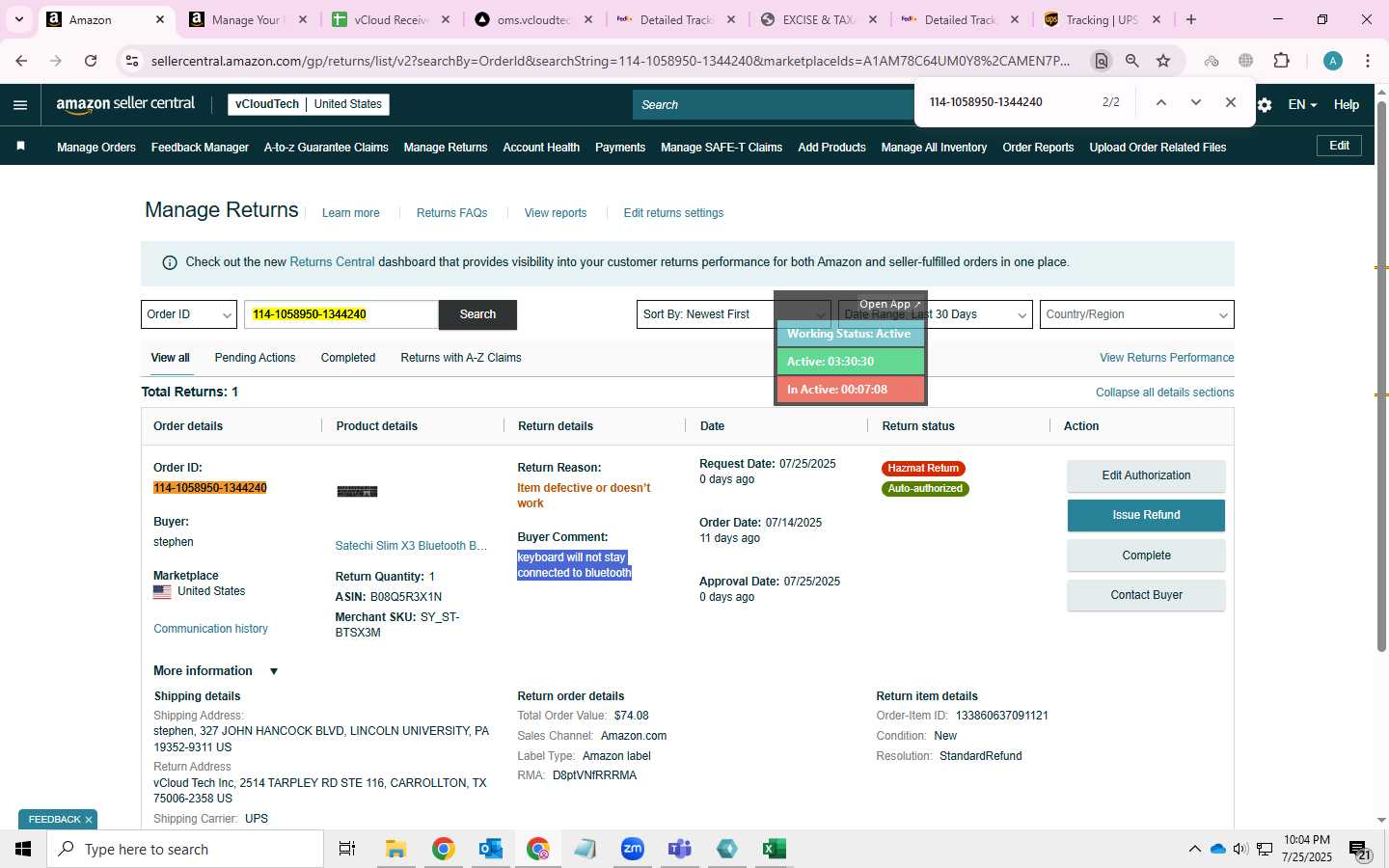Open the tab search dropdown arrow
Viewport: 1389px width, 868px height.
[18, 19]
